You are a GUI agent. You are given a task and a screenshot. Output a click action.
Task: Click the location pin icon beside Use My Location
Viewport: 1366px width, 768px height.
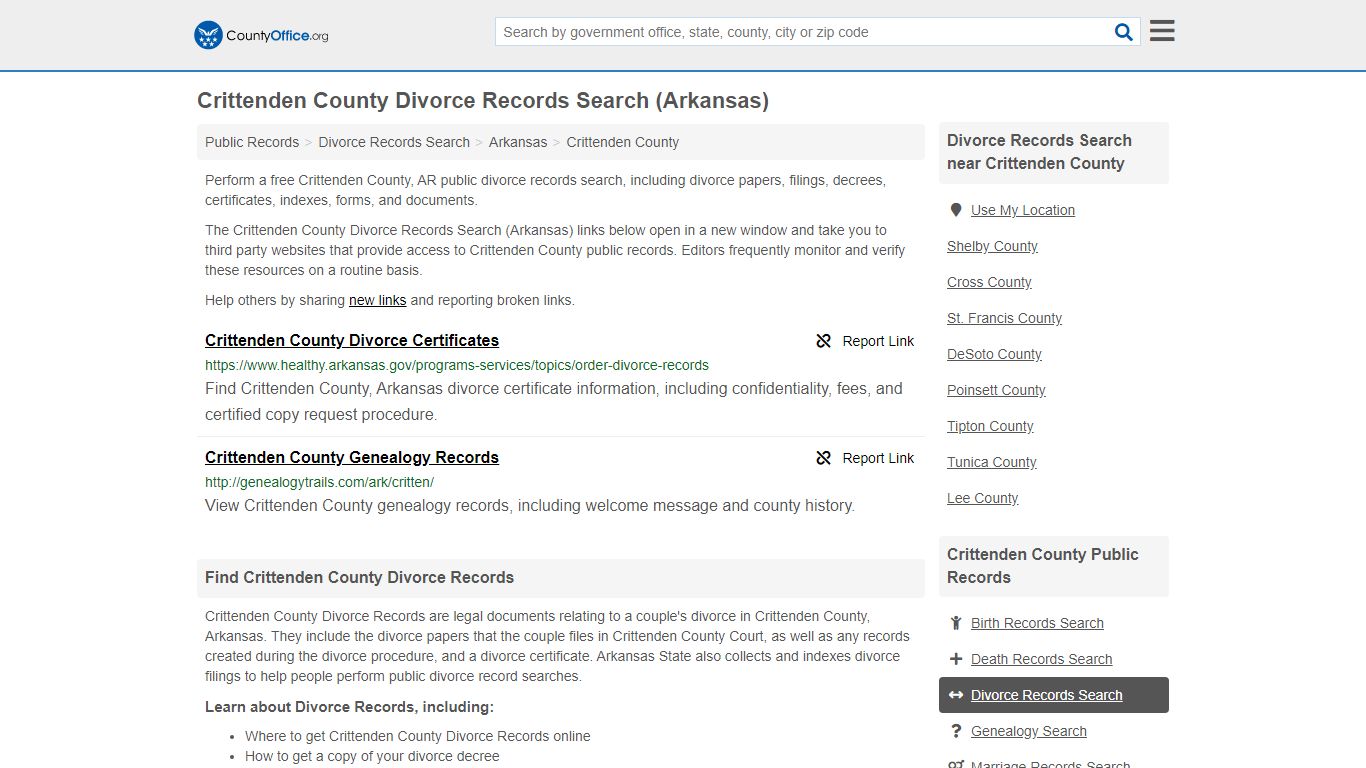tap(956, 210)
